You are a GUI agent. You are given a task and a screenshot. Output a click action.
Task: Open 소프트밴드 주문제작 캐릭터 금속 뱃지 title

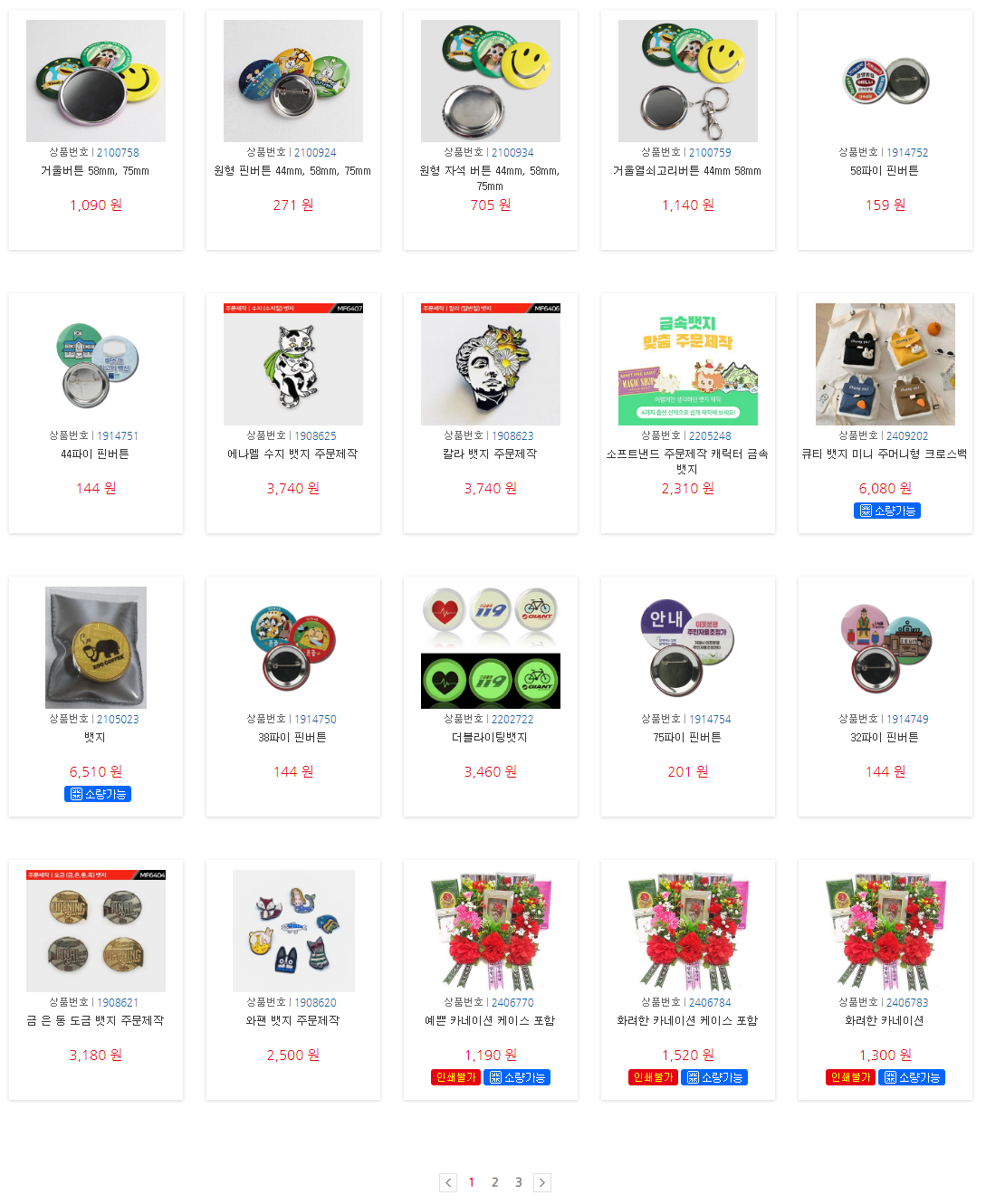point(688,462)
